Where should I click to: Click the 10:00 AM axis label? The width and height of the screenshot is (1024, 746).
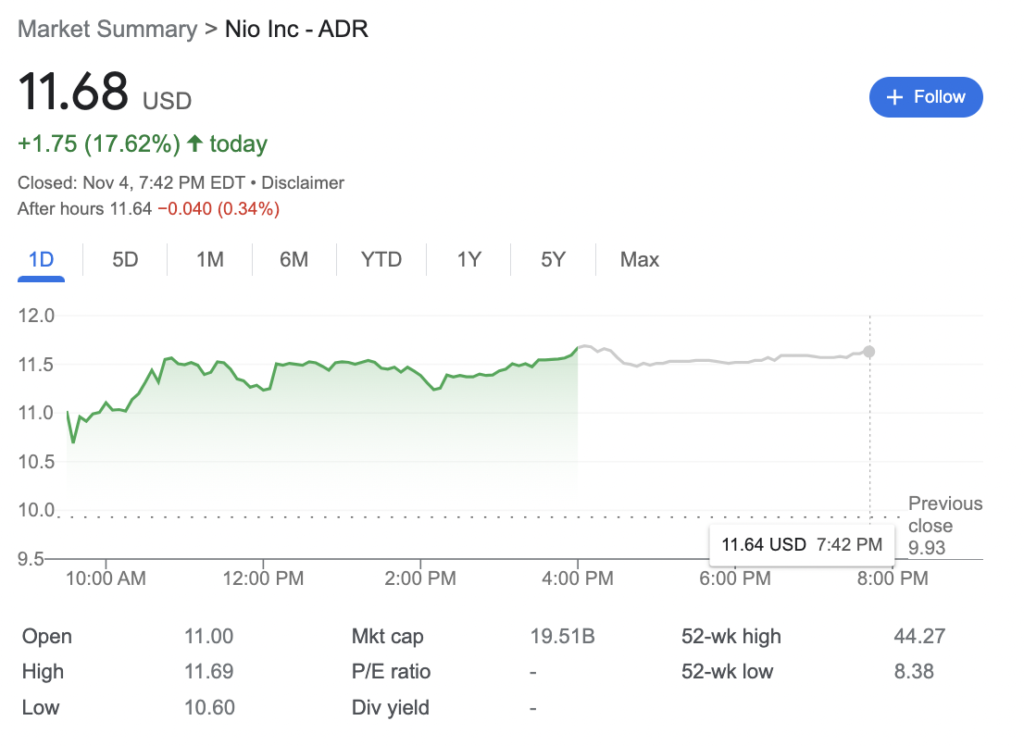[106, 579]
